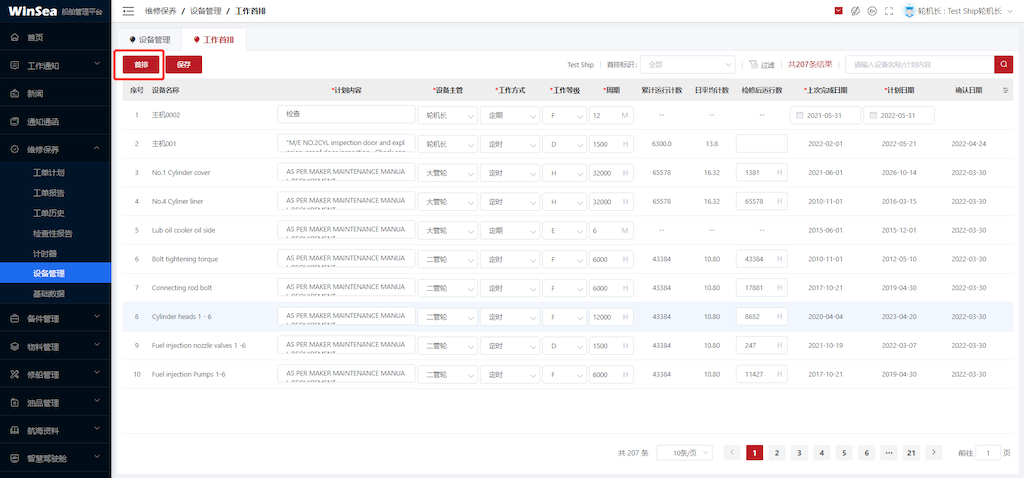Open 设备主管 dropdown for Lub oil cooler row

click(x=447, y=231)
